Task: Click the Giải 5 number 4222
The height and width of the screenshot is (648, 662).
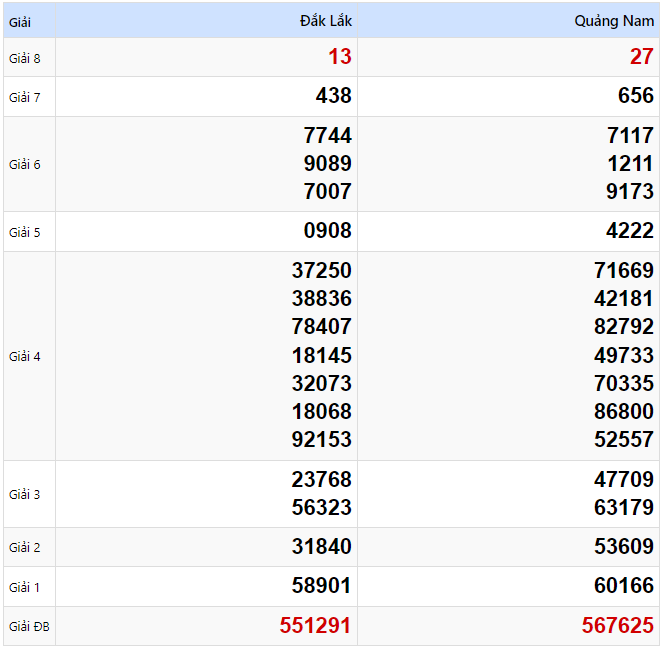Action: tap(630, 231)
